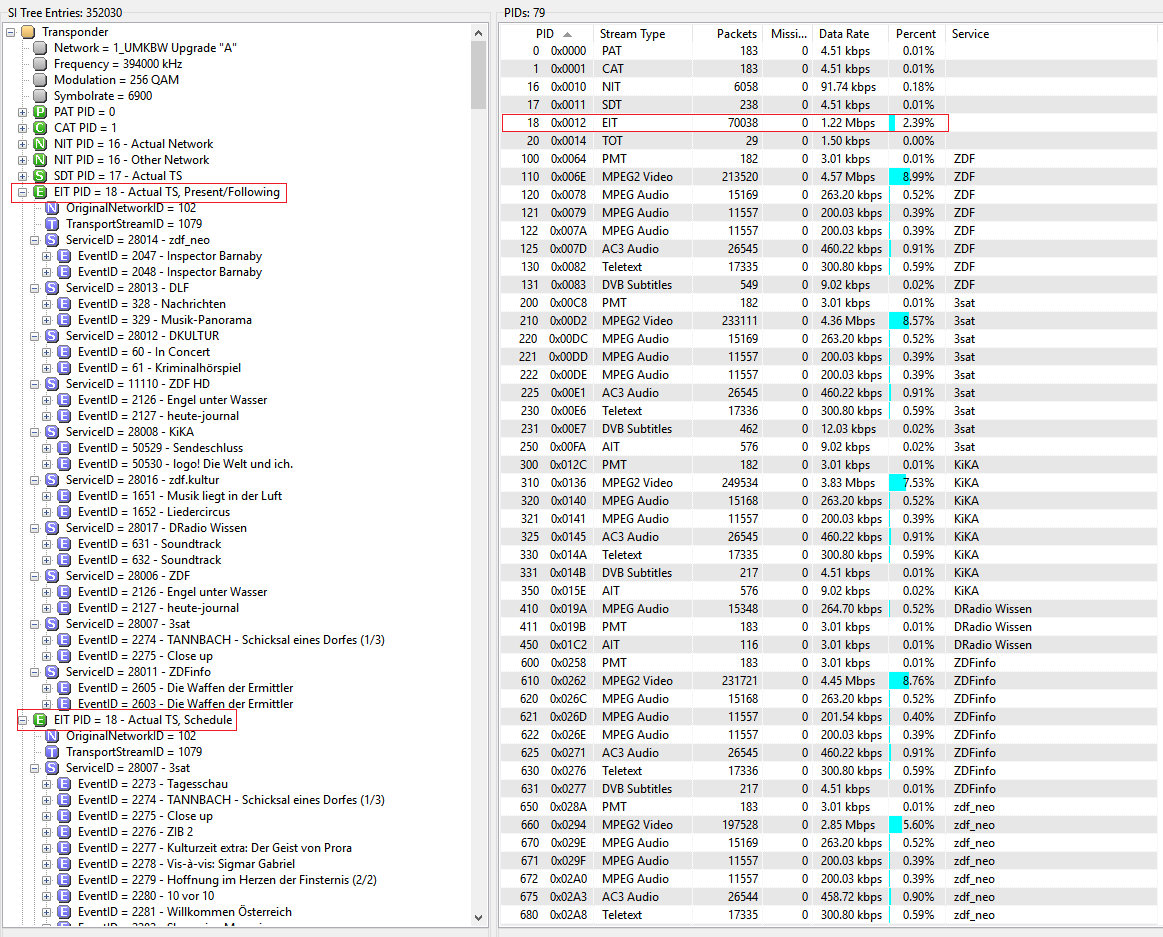Click the Transponder folder icon
The height and width of the screenshot is (937, 1163).
click(28, 32)
